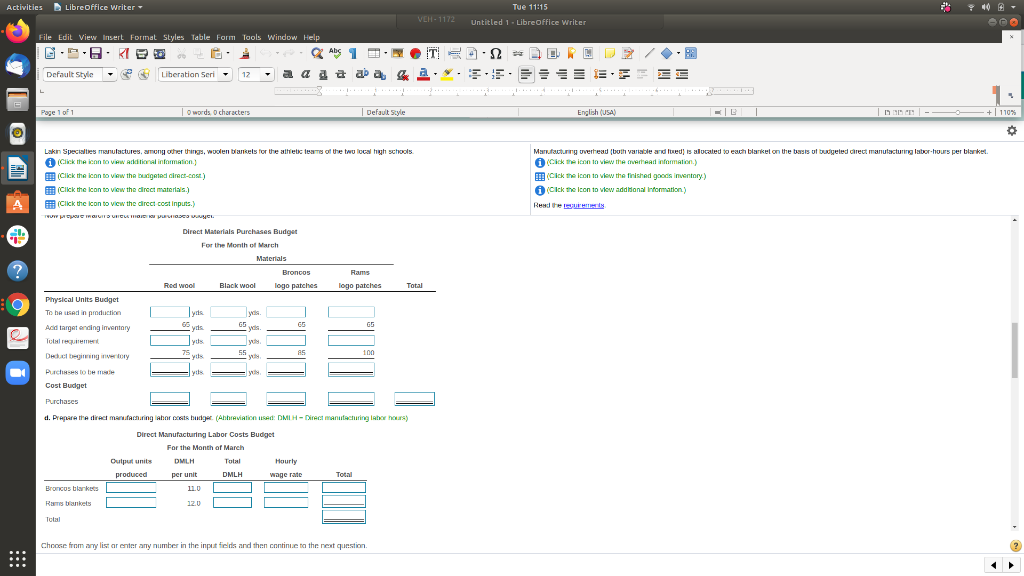The width and height of the screenshot is (1024, 576).
Task: Insert Special Character omega icon
Action: point(496,54)
